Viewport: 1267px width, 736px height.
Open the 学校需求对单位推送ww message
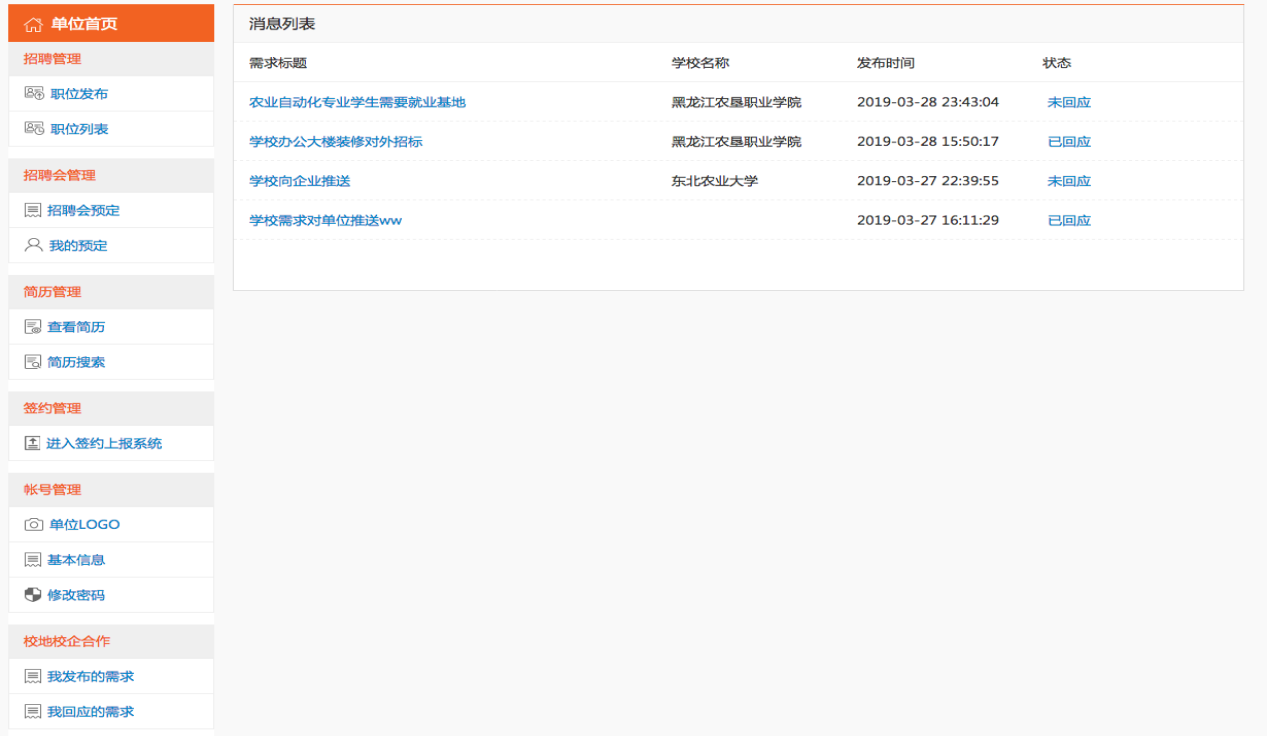pos(325,220)
